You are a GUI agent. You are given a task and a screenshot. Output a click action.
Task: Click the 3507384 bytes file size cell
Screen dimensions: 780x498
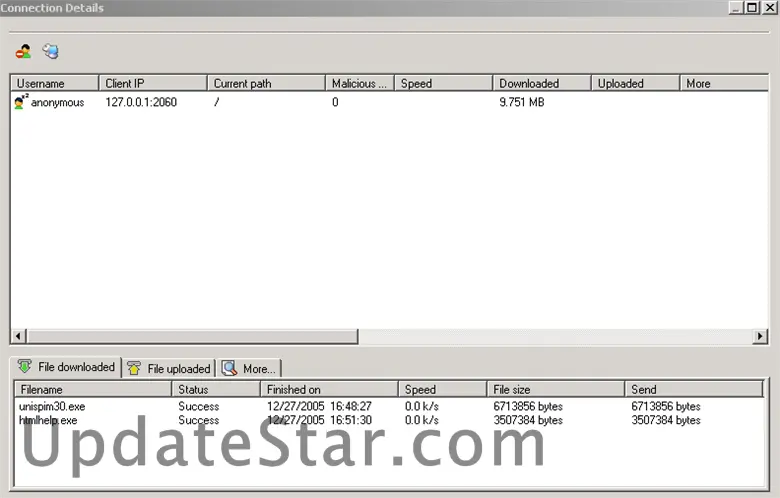pyautogui.click(x=528, y=420)
